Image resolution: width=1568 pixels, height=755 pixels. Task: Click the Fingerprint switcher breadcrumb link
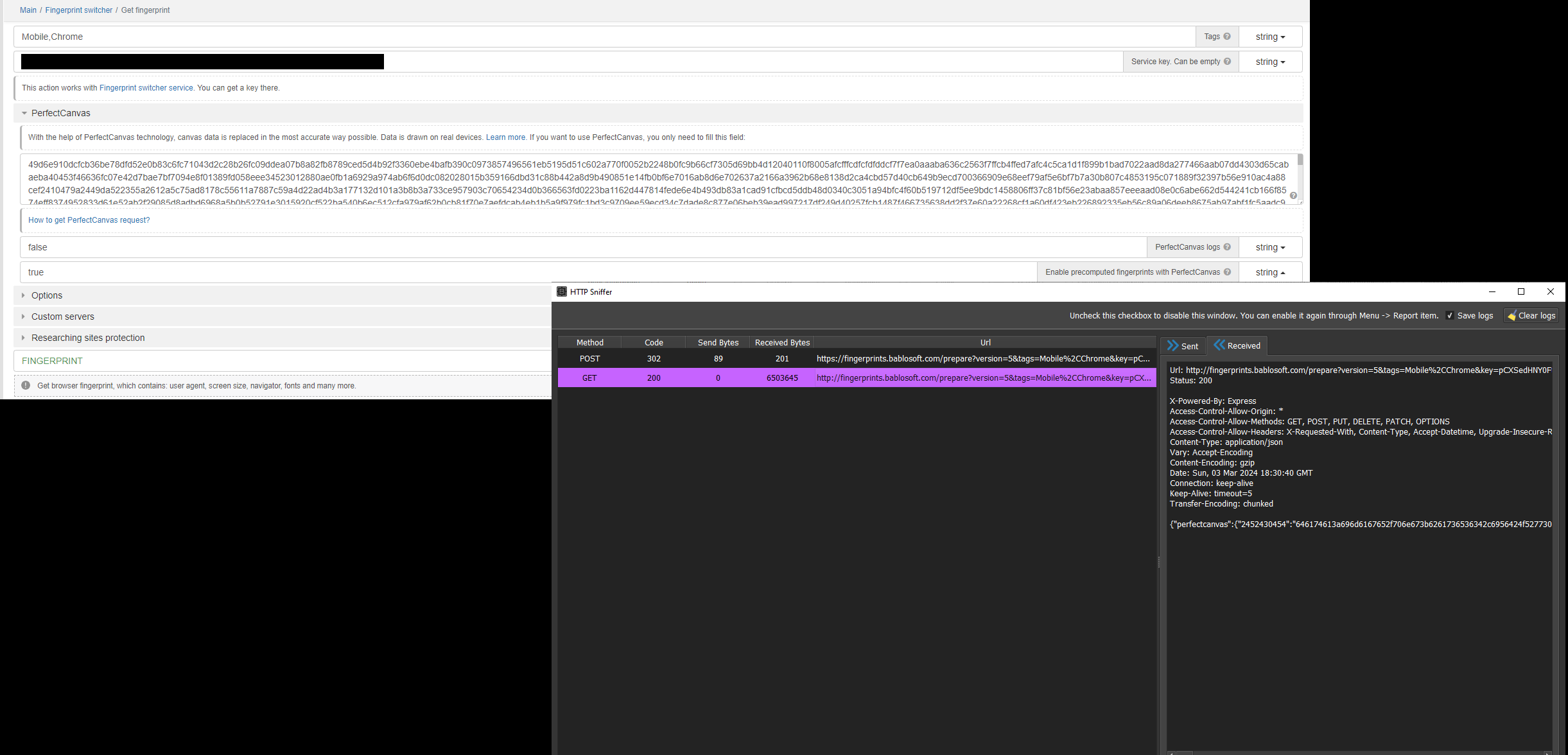(x=78, y=10)
